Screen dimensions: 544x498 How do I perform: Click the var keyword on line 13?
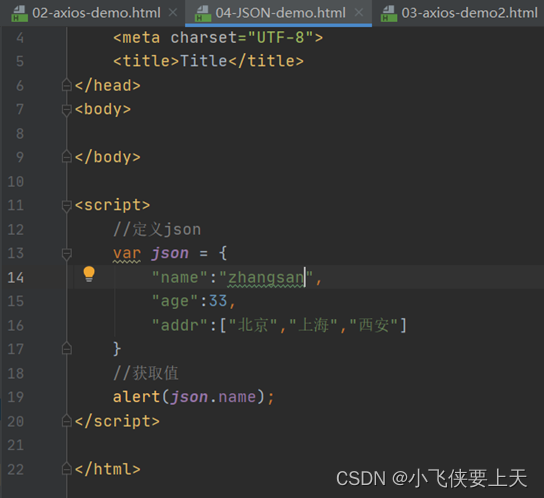pyautogui.click(x=127, y=253)
